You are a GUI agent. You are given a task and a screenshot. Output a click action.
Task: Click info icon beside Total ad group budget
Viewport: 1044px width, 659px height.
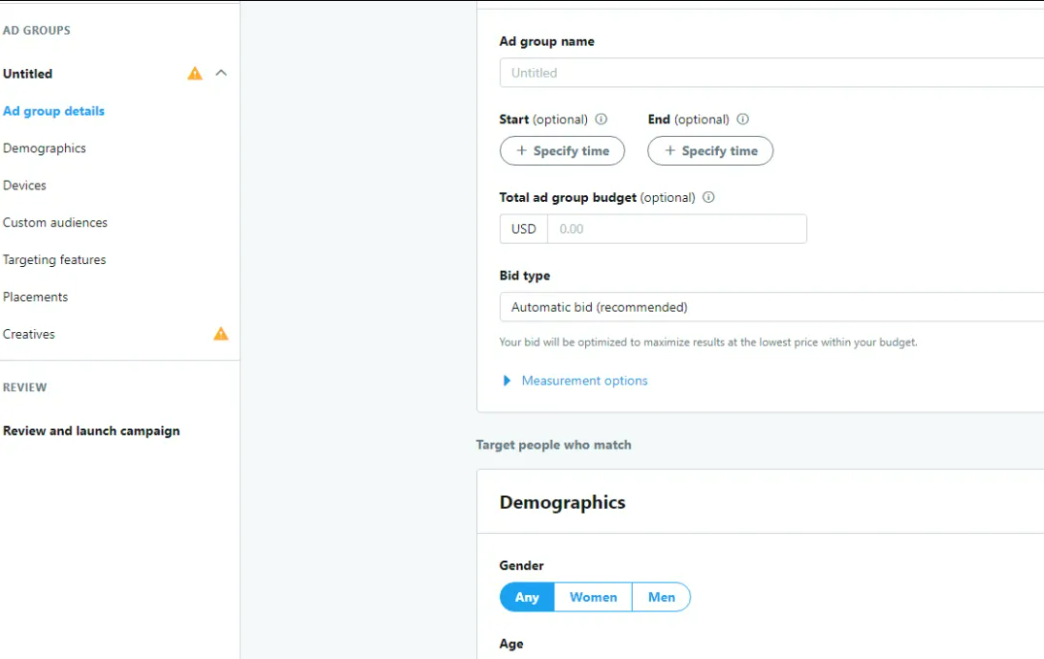pos(708,197)
